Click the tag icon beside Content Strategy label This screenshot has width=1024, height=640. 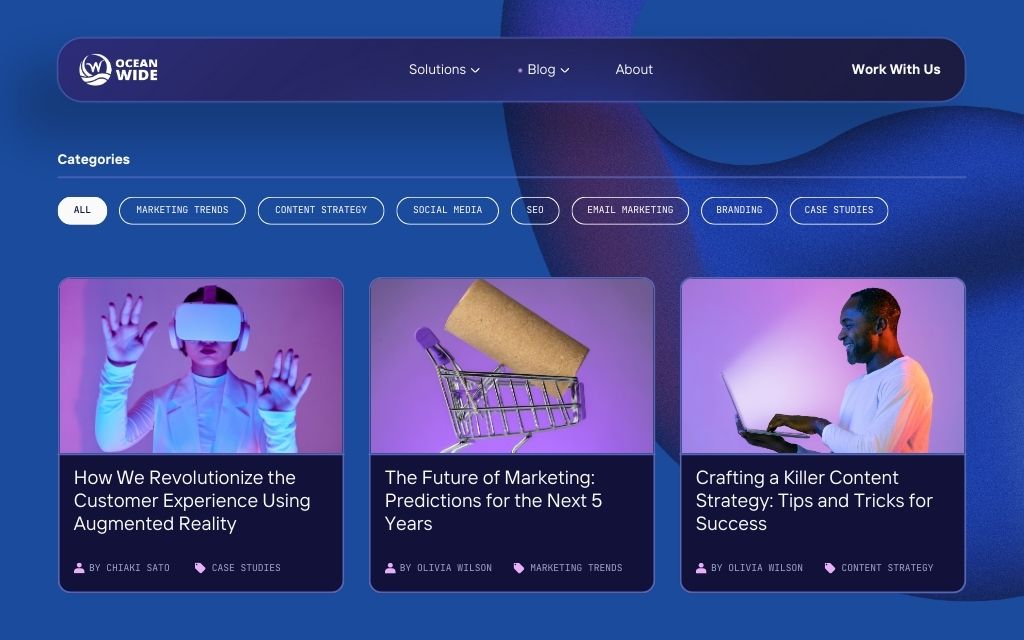pyautogui.click(x=829, y=568)
